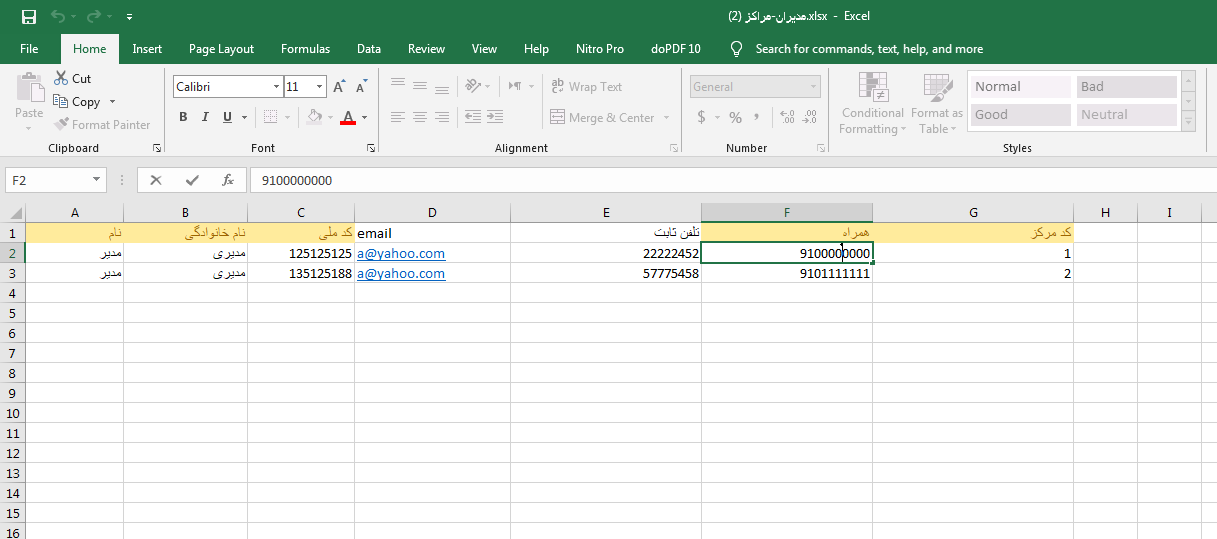This screenshot has height=539, width=1217.
Task: Open the font size dropdown
Action: tap(319, 87)
